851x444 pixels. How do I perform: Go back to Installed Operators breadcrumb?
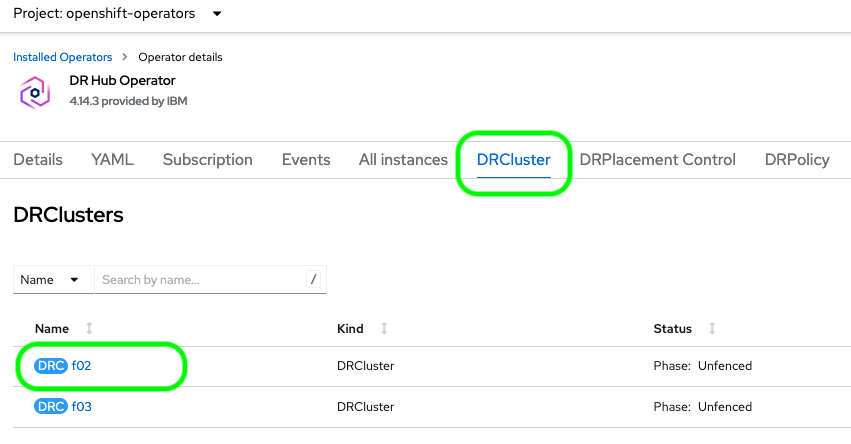[63, 57]
